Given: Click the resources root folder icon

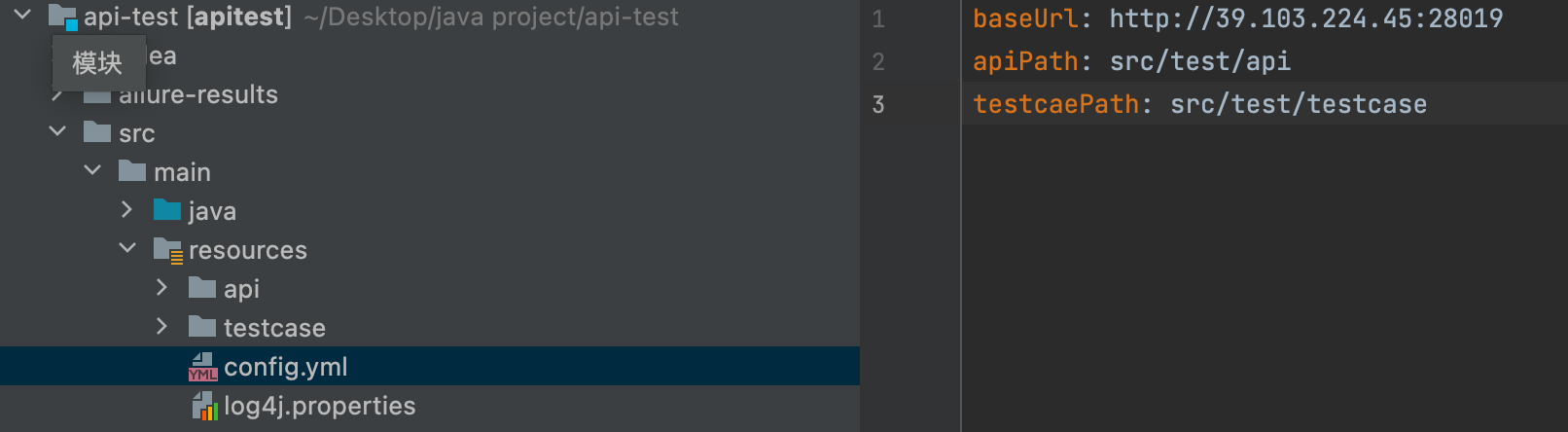Looking at the screenshot, I should pyautogui.click(x=167, y=250).
